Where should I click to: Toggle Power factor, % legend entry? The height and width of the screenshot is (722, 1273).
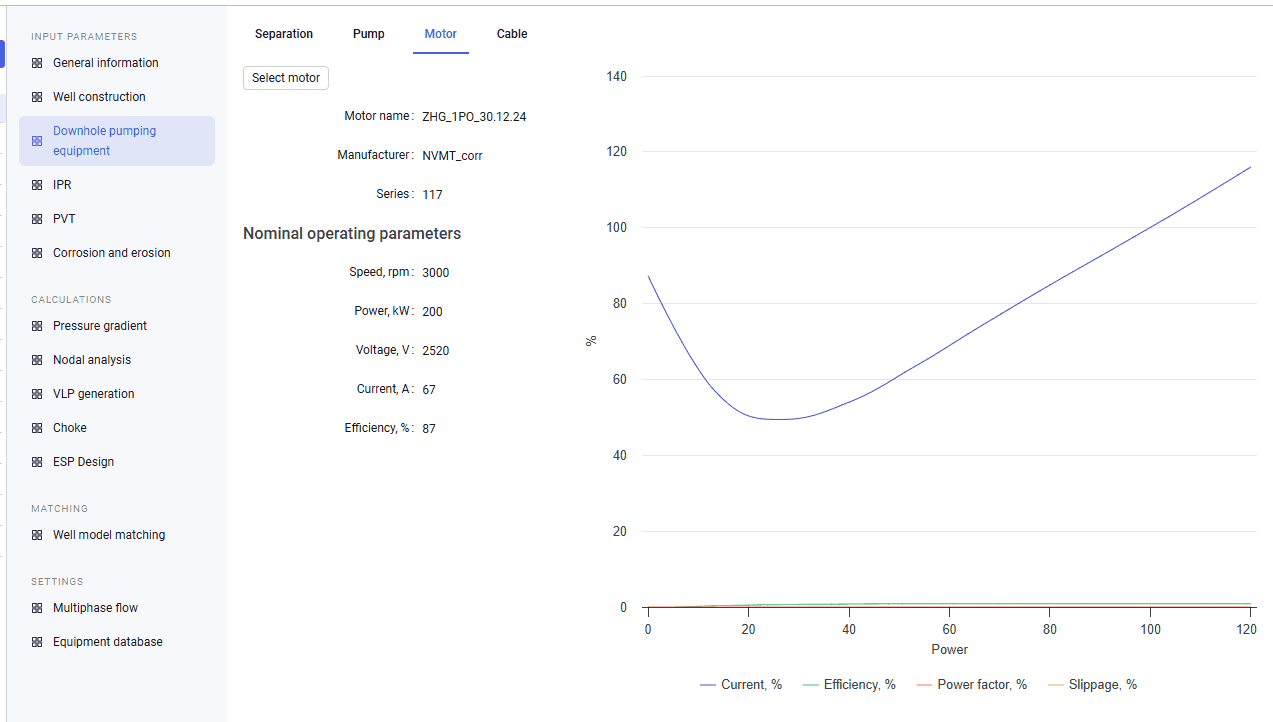(972, 685)
